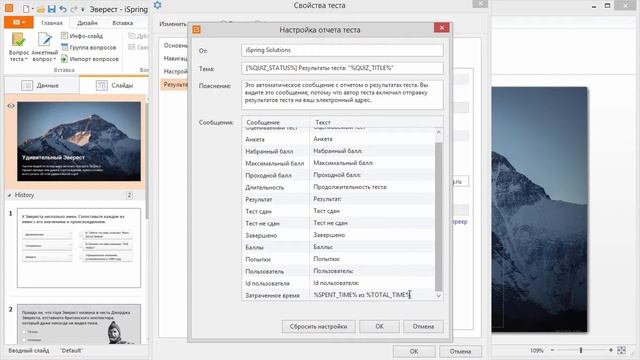Switch to the Данные view tab
This screenshot has width=640, height=360.
click(42, 85)
